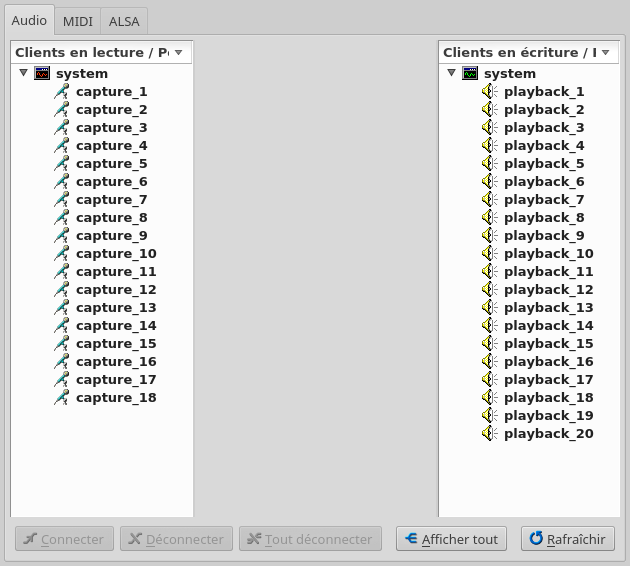630x566 pixels.
Task: Select the playback_4 port
Action: (544, 145)
